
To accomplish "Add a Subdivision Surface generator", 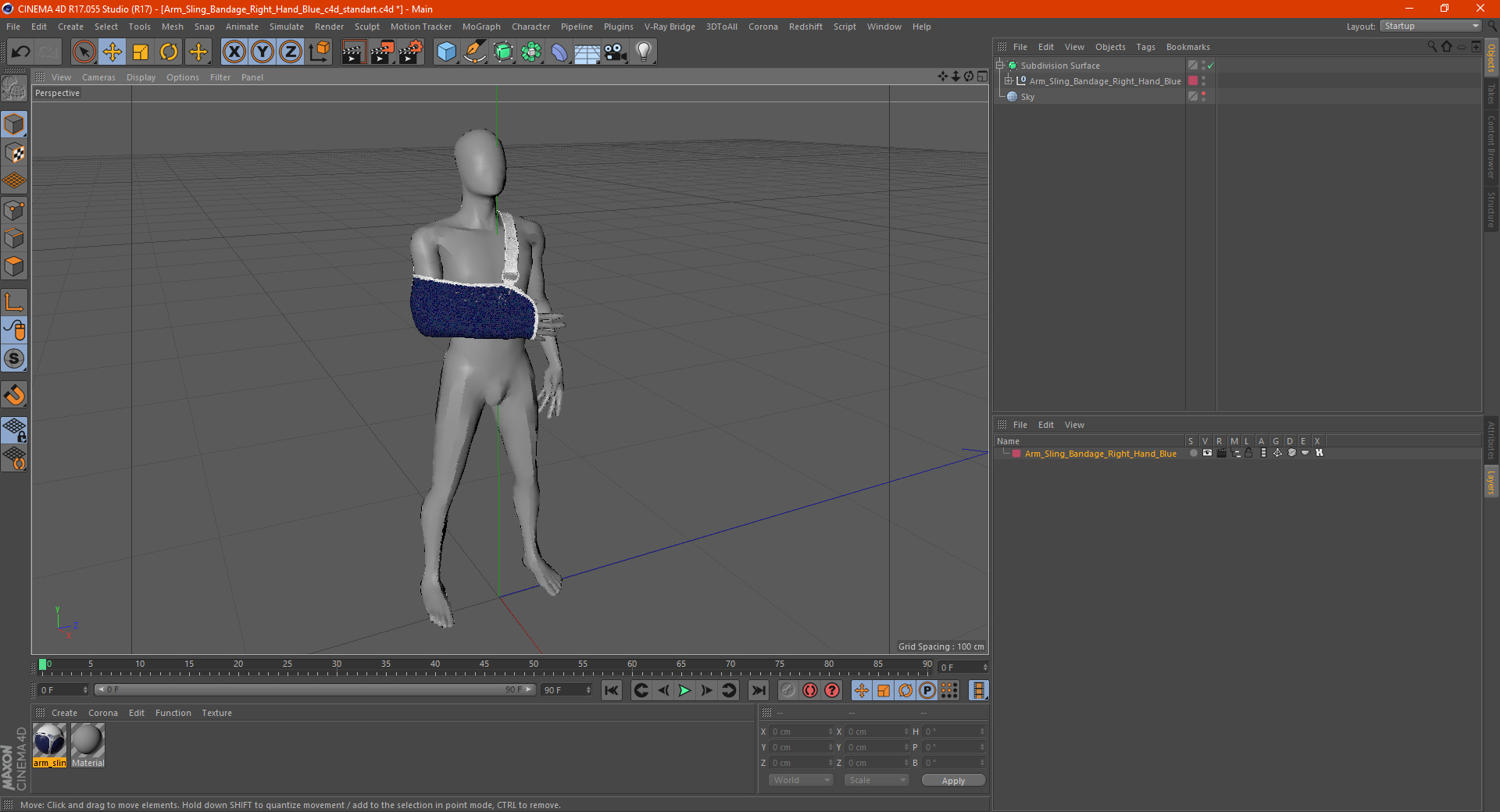I will click(503, 52).
